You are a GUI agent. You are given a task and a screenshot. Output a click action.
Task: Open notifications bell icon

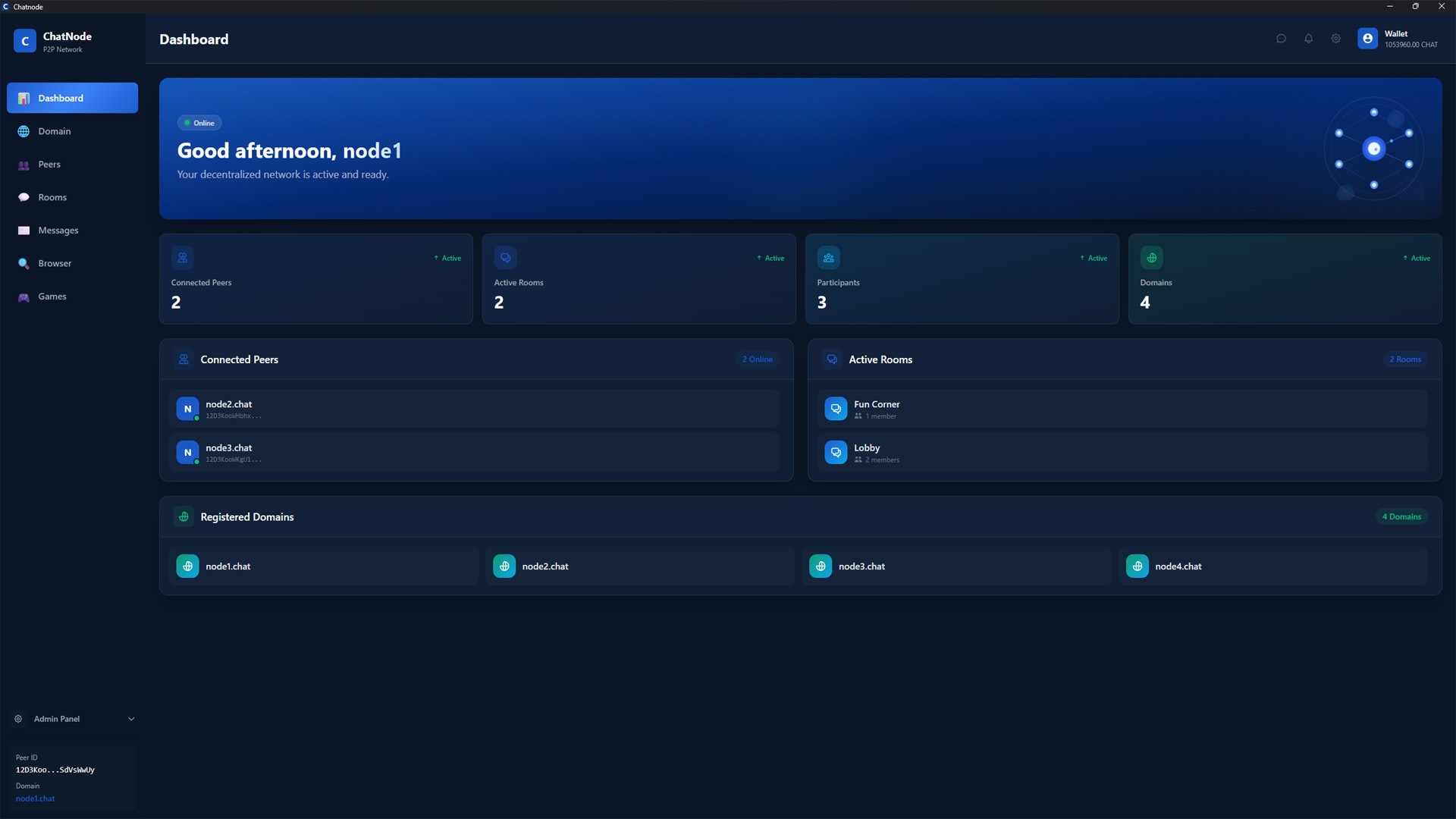tap(1308, 39)
